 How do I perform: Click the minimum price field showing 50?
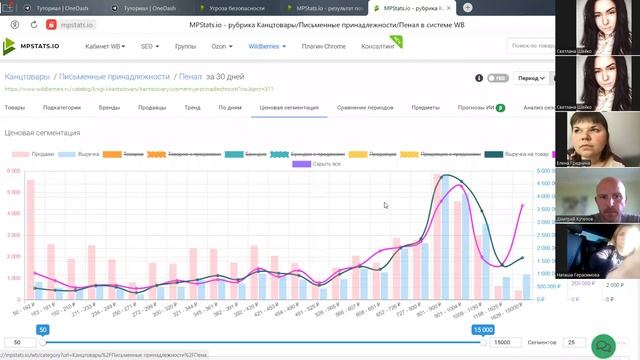click(20, 342)
